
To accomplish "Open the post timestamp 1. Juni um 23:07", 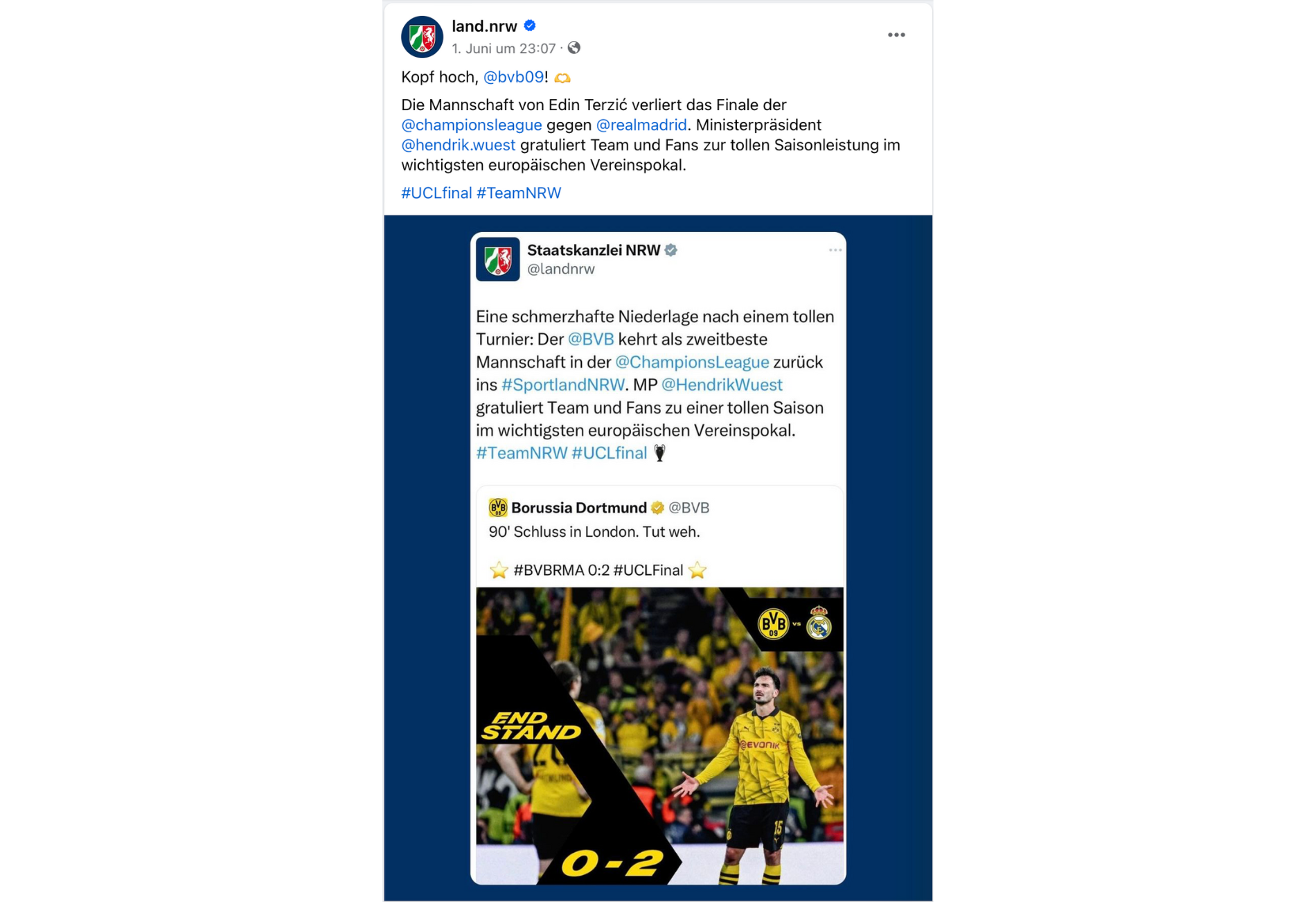I will tap(504, 48).
